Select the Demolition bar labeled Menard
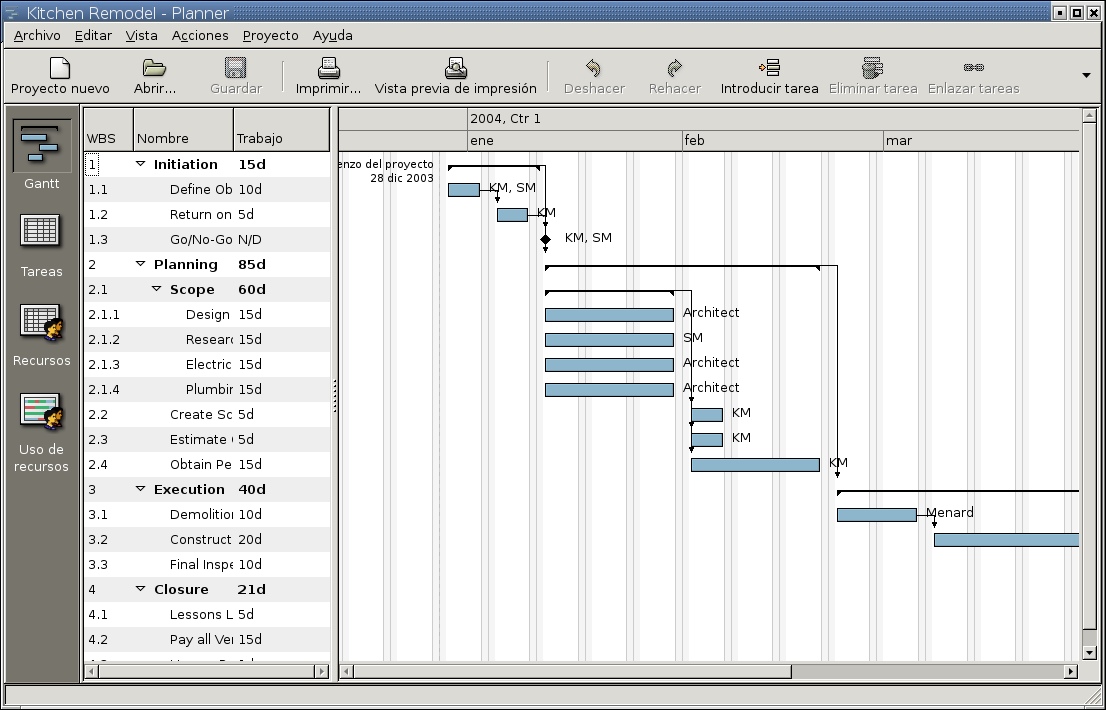 click(877, 515)
